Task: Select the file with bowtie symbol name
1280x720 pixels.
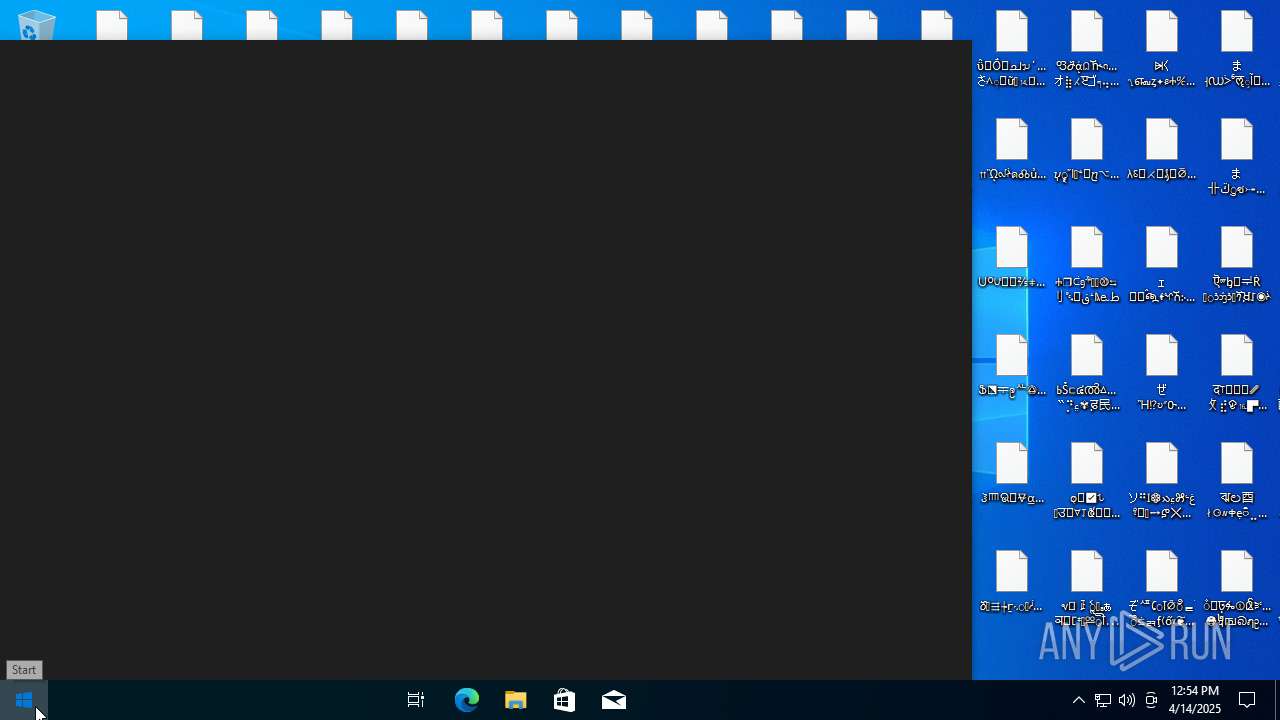Action: pyautogui.click(x=1161, y=49)
